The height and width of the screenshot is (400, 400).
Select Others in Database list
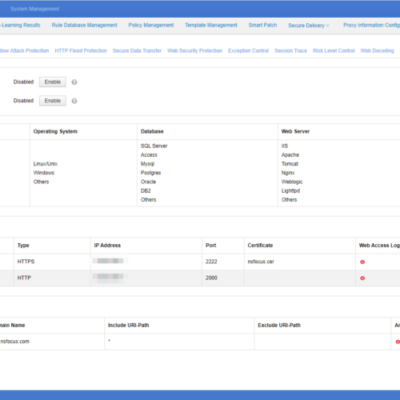click(148, 200)
